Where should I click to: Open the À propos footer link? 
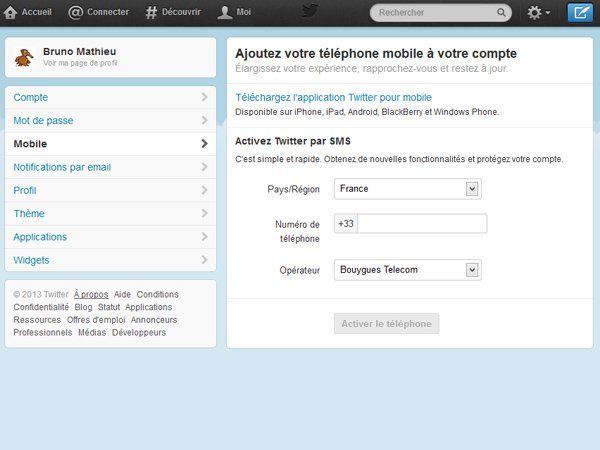pos(91,294)
